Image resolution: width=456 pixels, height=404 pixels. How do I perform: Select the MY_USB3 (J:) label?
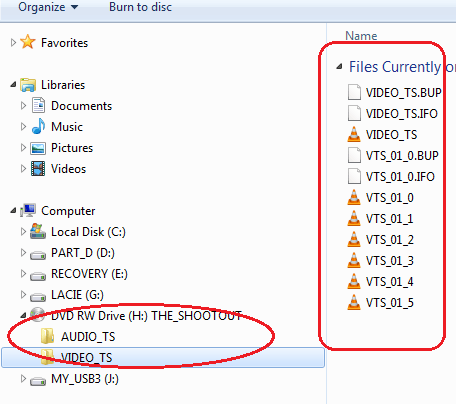[85, 379]
